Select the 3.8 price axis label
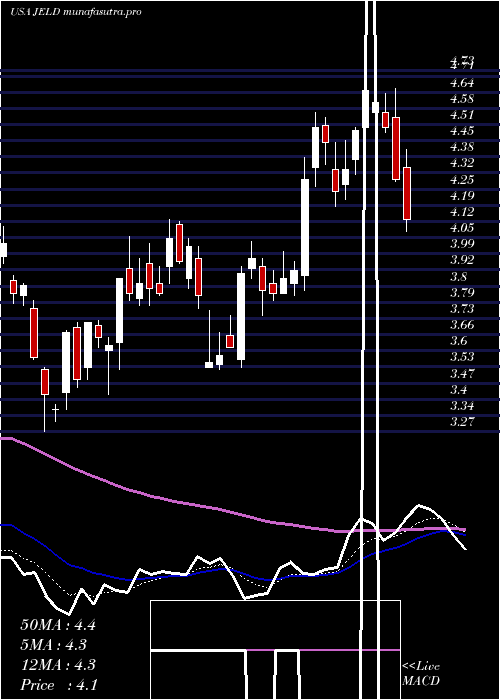This screenshot has height=700, width=500. [458, 277]
